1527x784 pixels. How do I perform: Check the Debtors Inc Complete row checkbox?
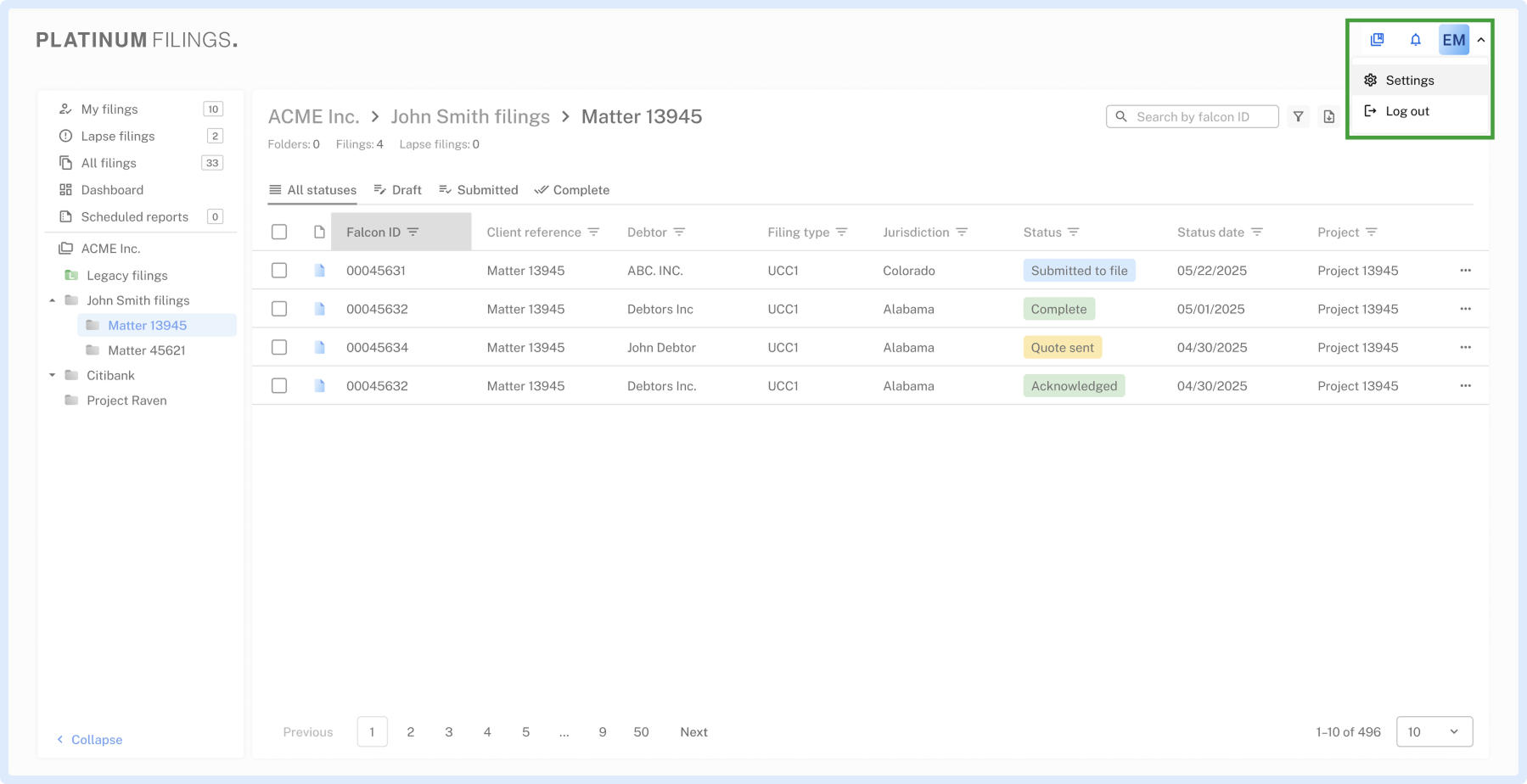click(x=279, y=309)
